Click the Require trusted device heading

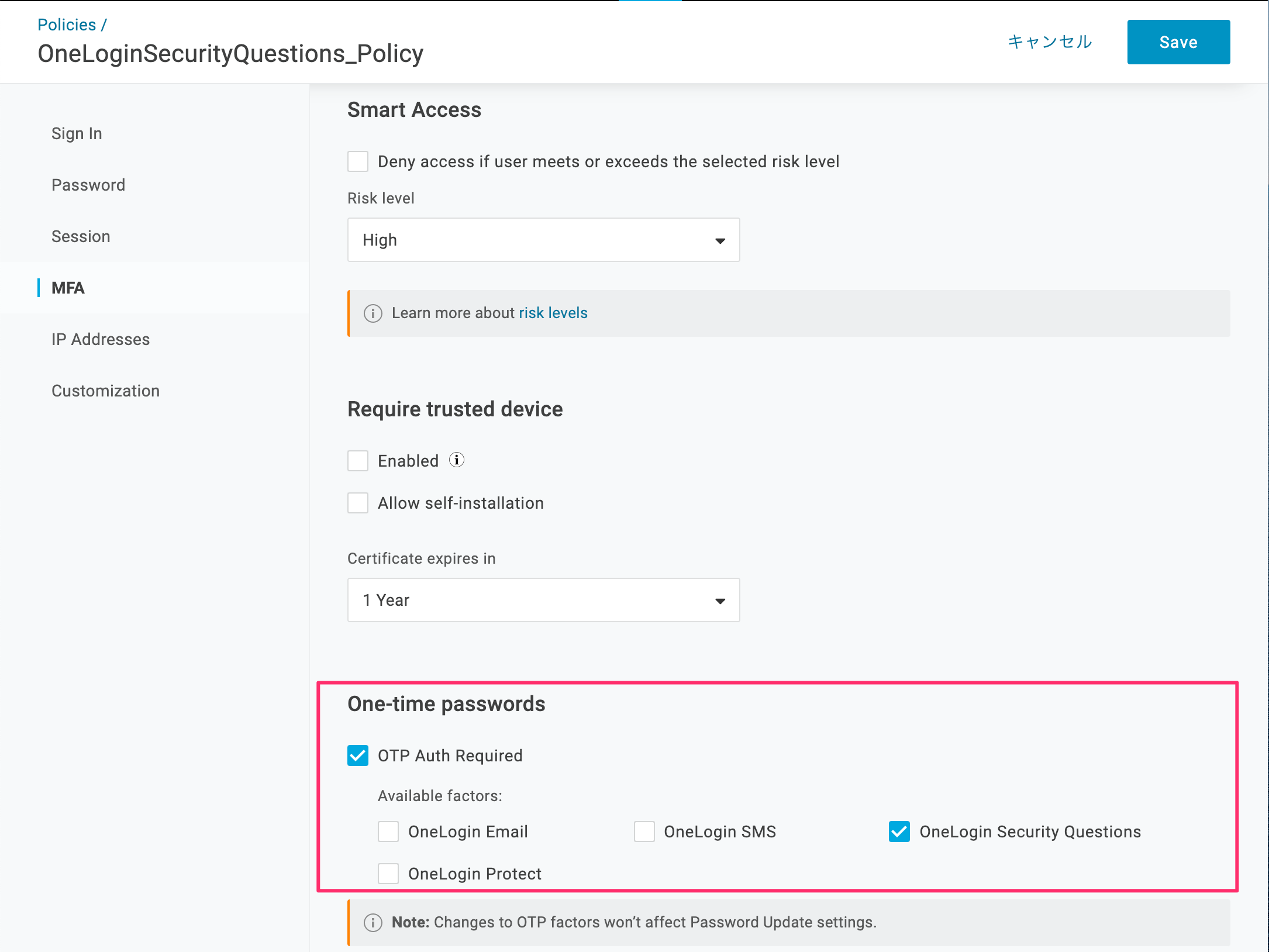(x=455, y=409)
